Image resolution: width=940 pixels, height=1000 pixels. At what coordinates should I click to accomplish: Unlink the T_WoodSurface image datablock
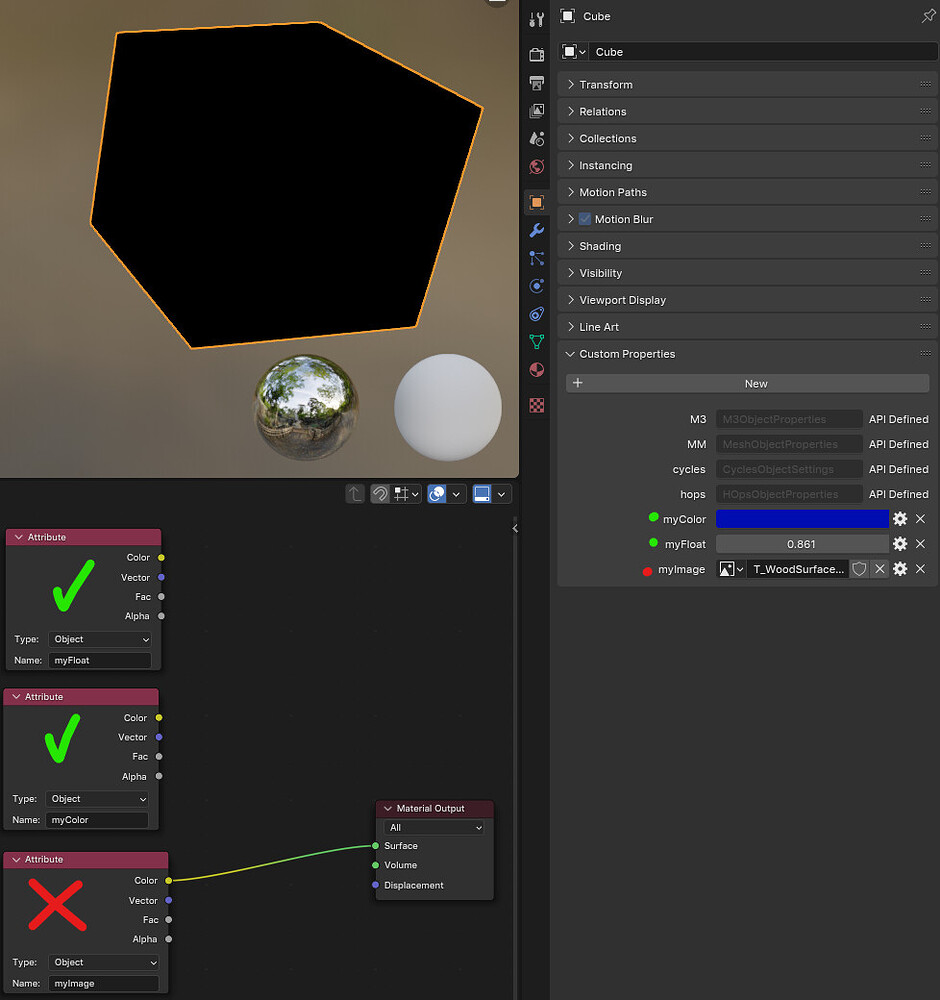880,568
